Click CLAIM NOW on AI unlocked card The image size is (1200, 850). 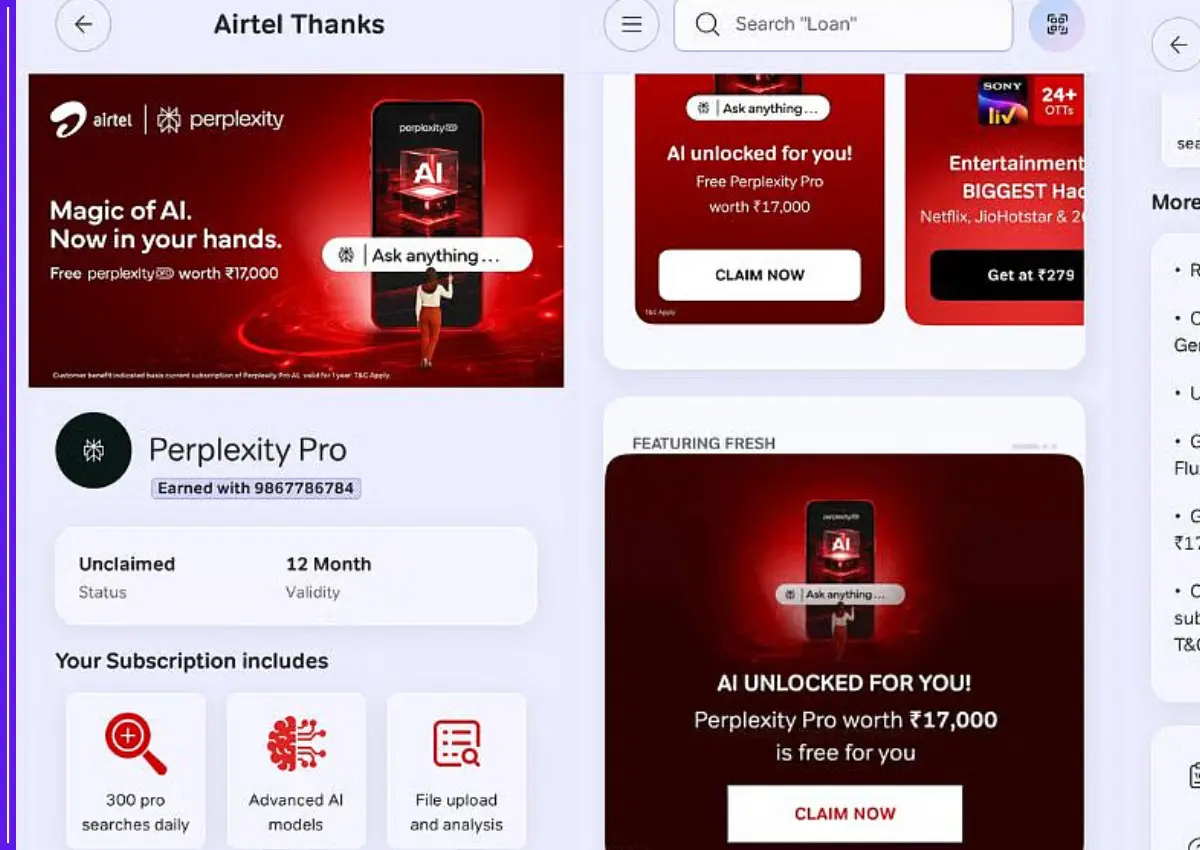[760, 275]
